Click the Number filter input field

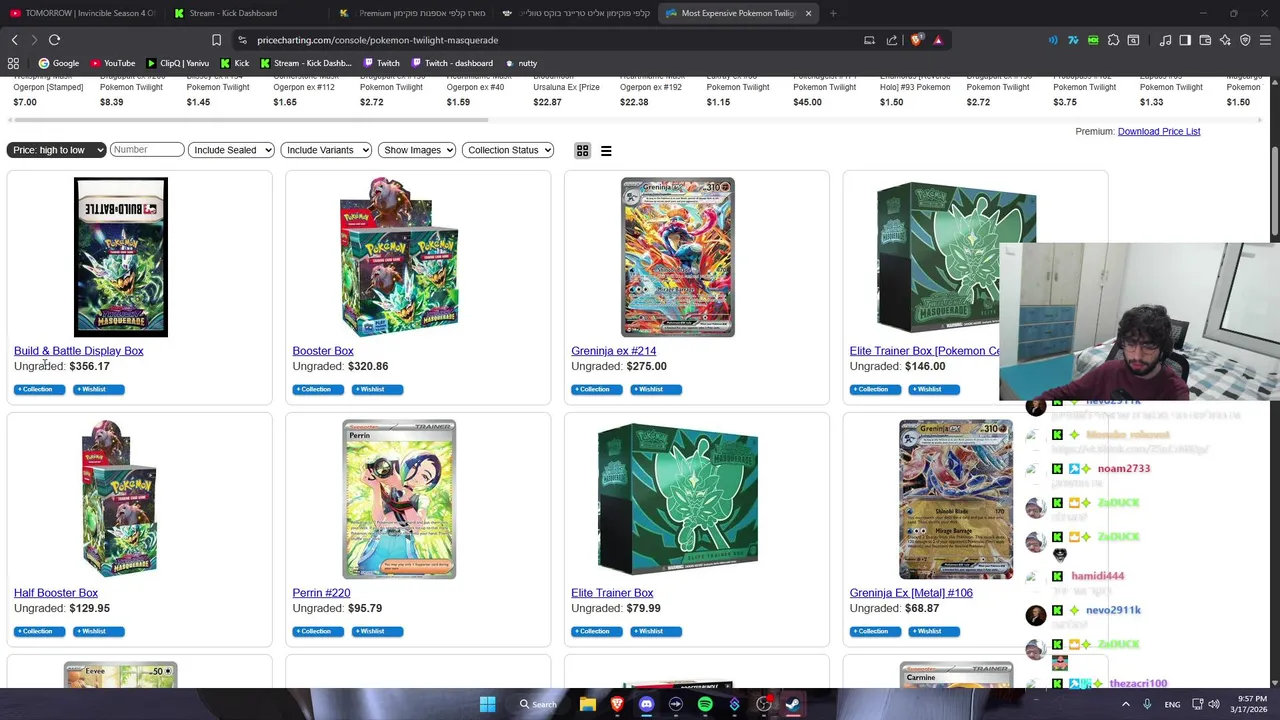[147, 150]
